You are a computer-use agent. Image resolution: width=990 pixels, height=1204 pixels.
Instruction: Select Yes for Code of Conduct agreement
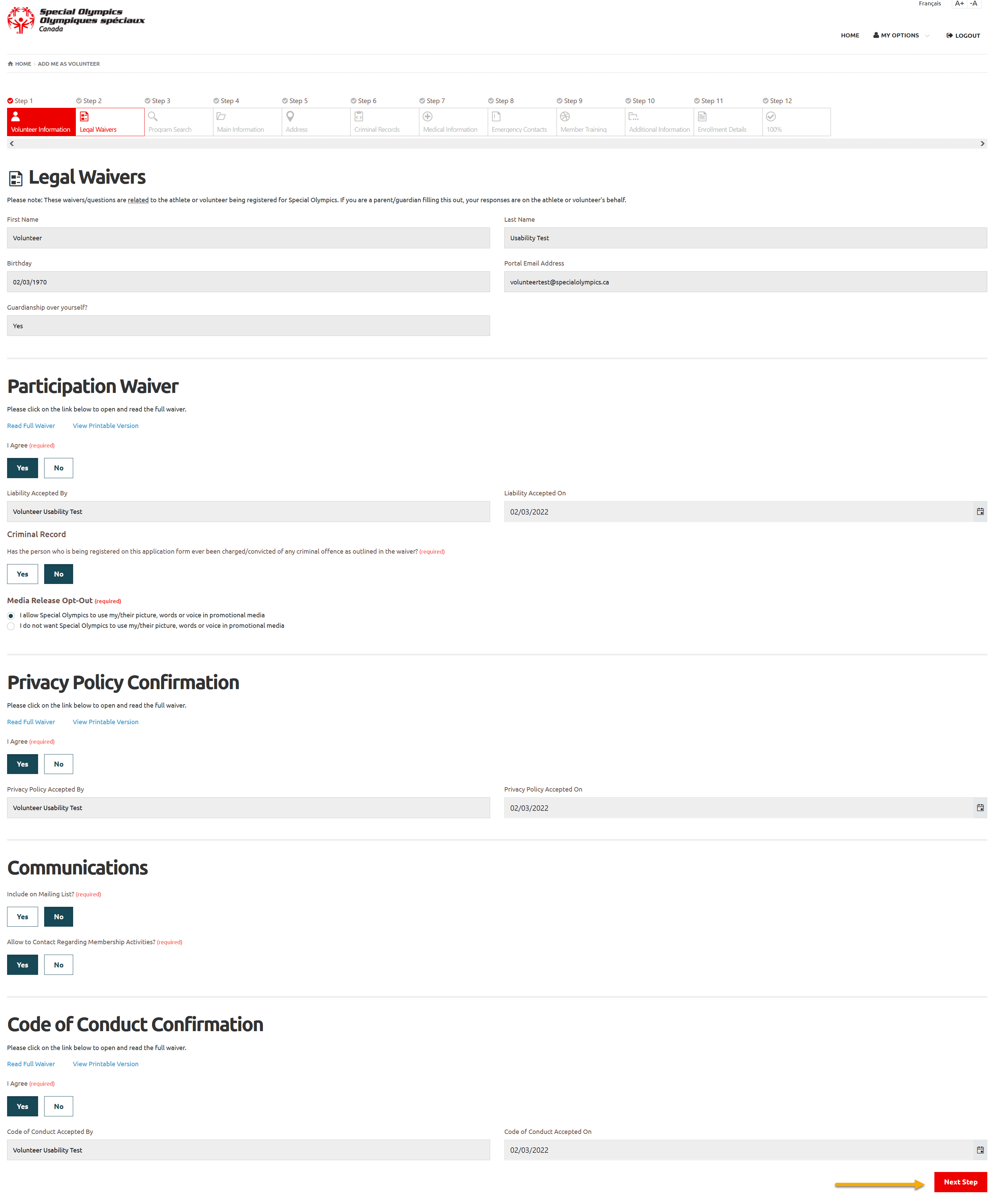(22, 1107)
